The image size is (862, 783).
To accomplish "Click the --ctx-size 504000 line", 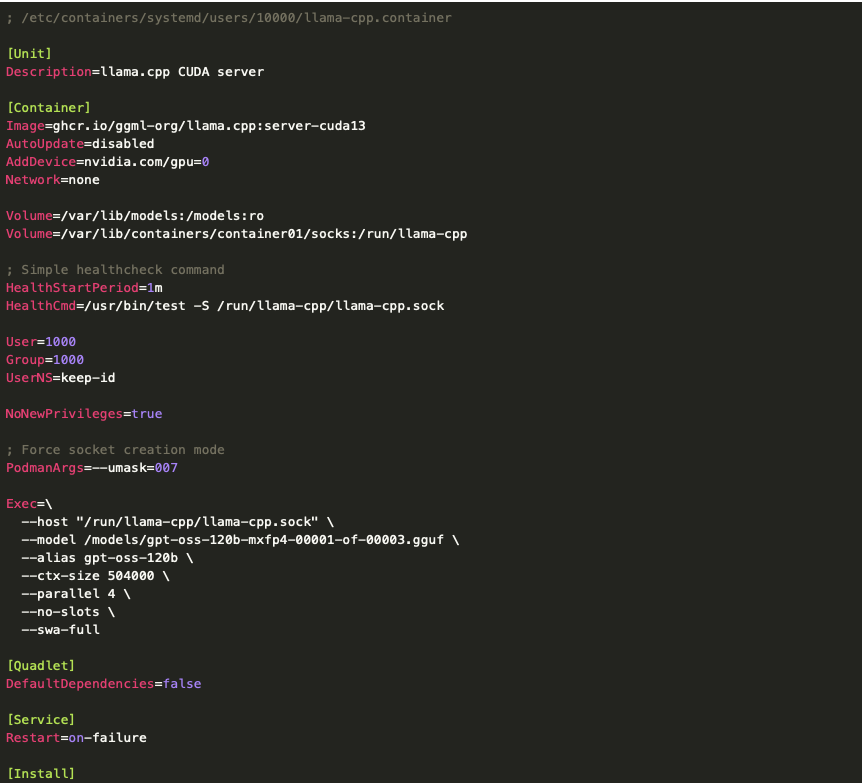I will pos(96,576).
